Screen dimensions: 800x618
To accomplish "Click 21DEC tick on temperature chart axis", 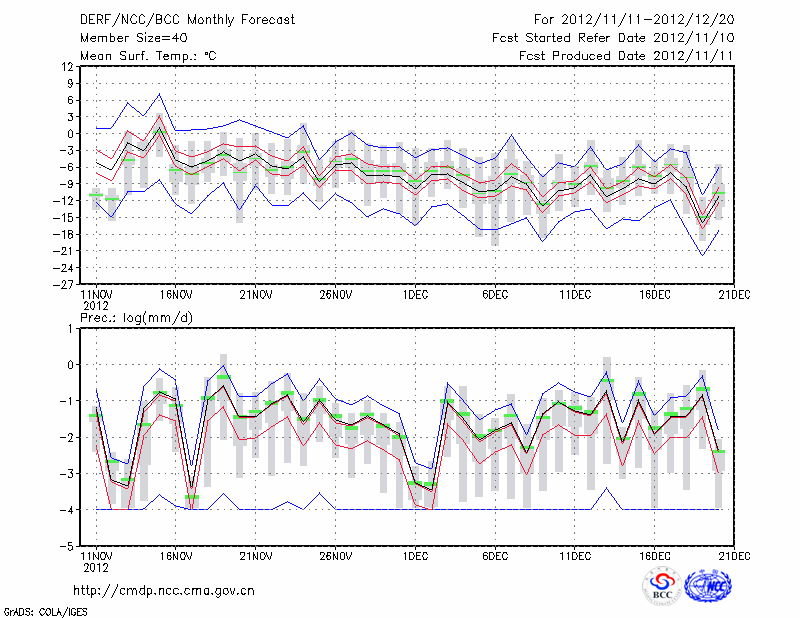I will pos(735,295).
